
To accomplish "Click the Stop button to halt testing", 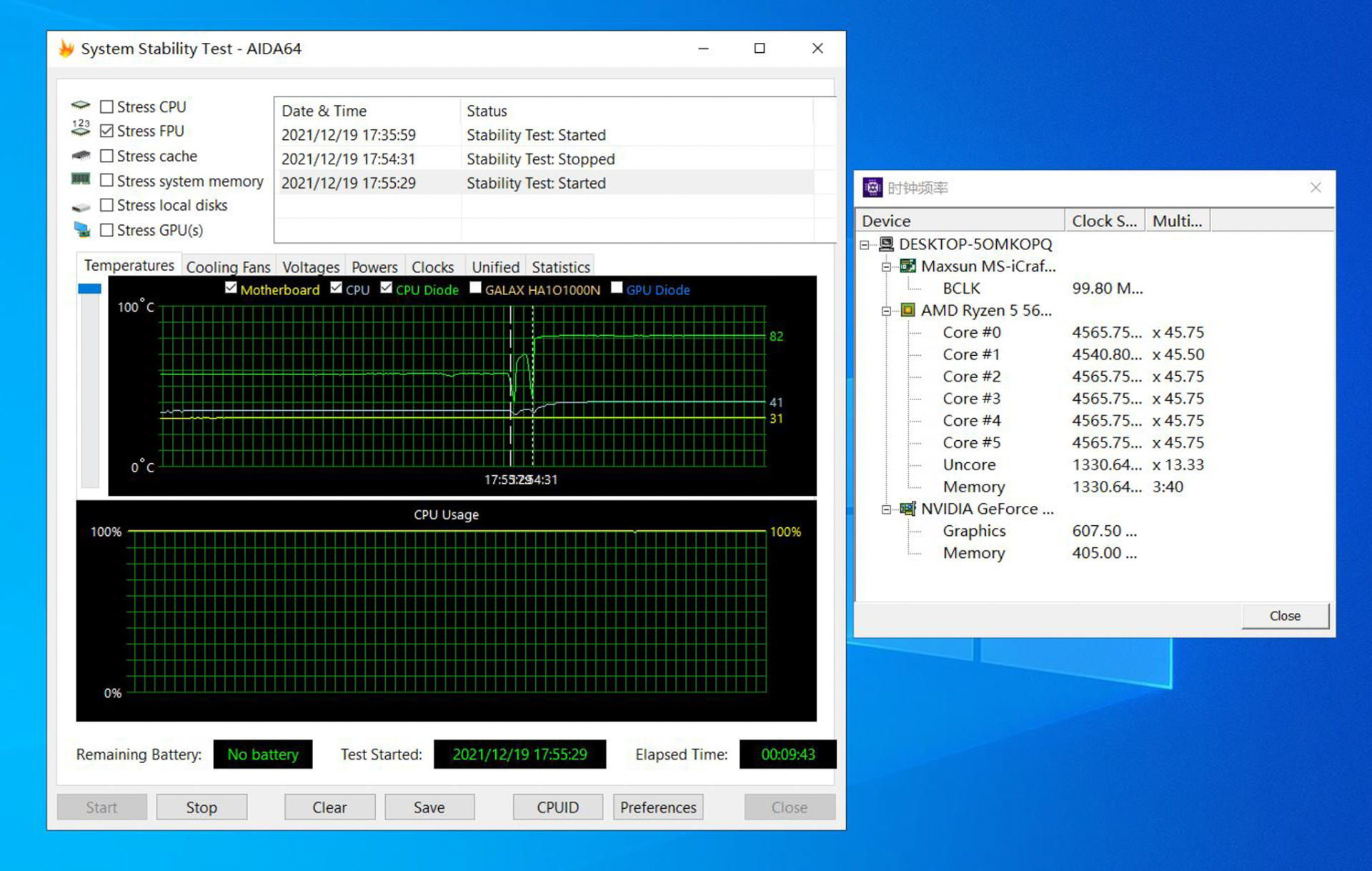I will [x=201, y=807].
